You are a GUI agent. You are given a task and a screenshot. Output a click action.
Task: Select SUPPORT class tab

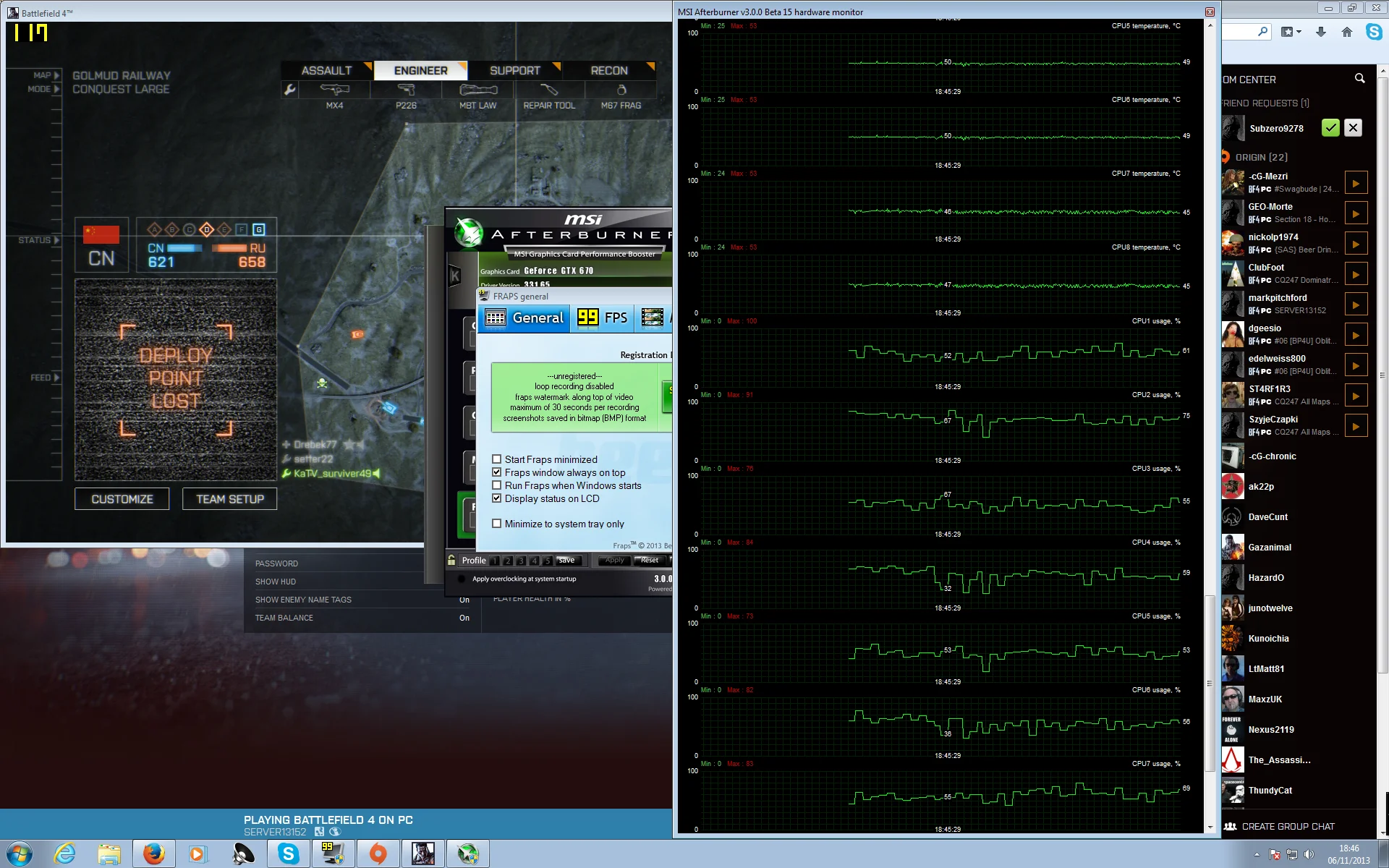coord(515,70)
